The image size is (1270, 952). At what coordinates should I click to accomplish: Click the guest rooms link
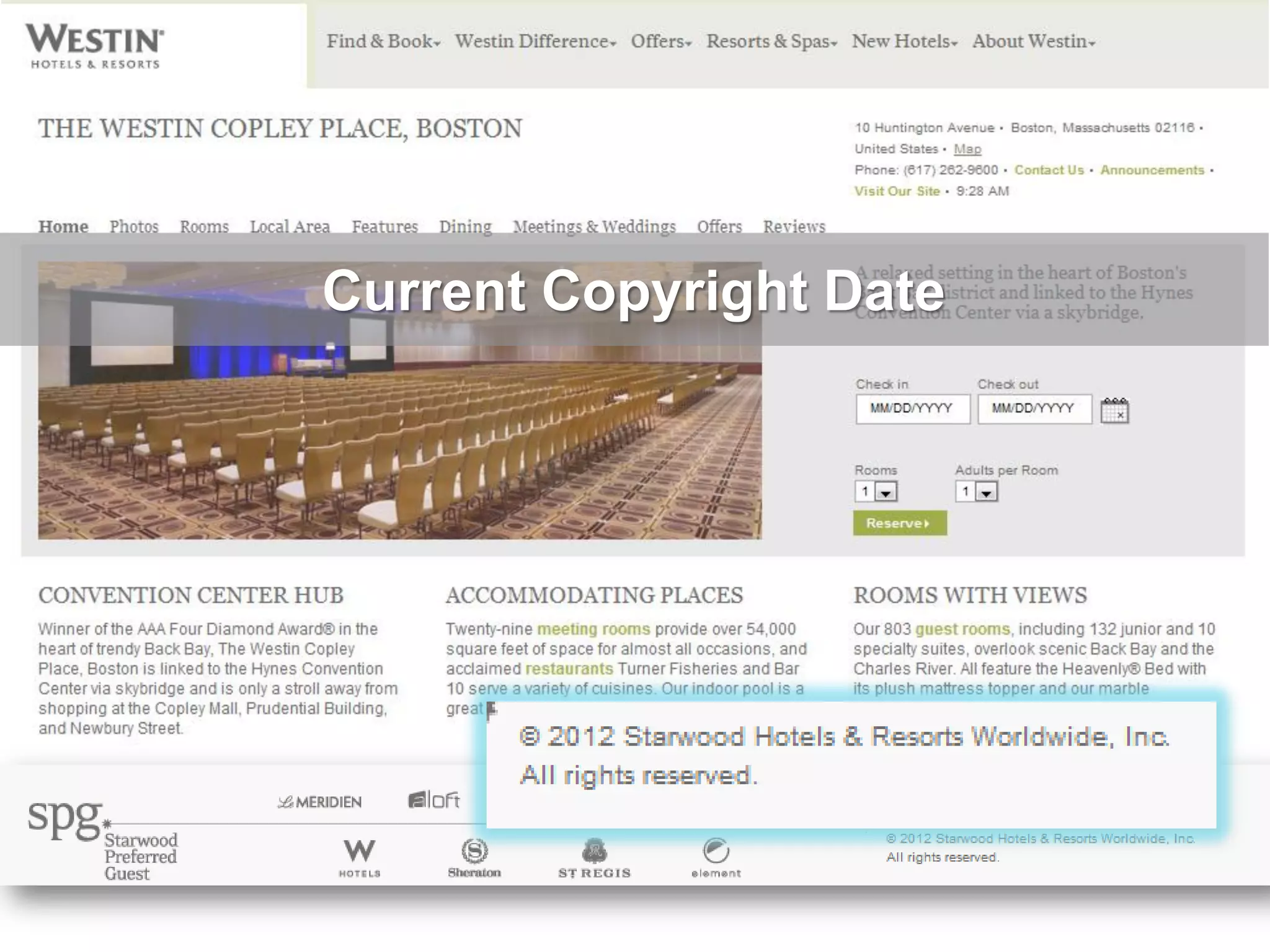tap(962, 629)
